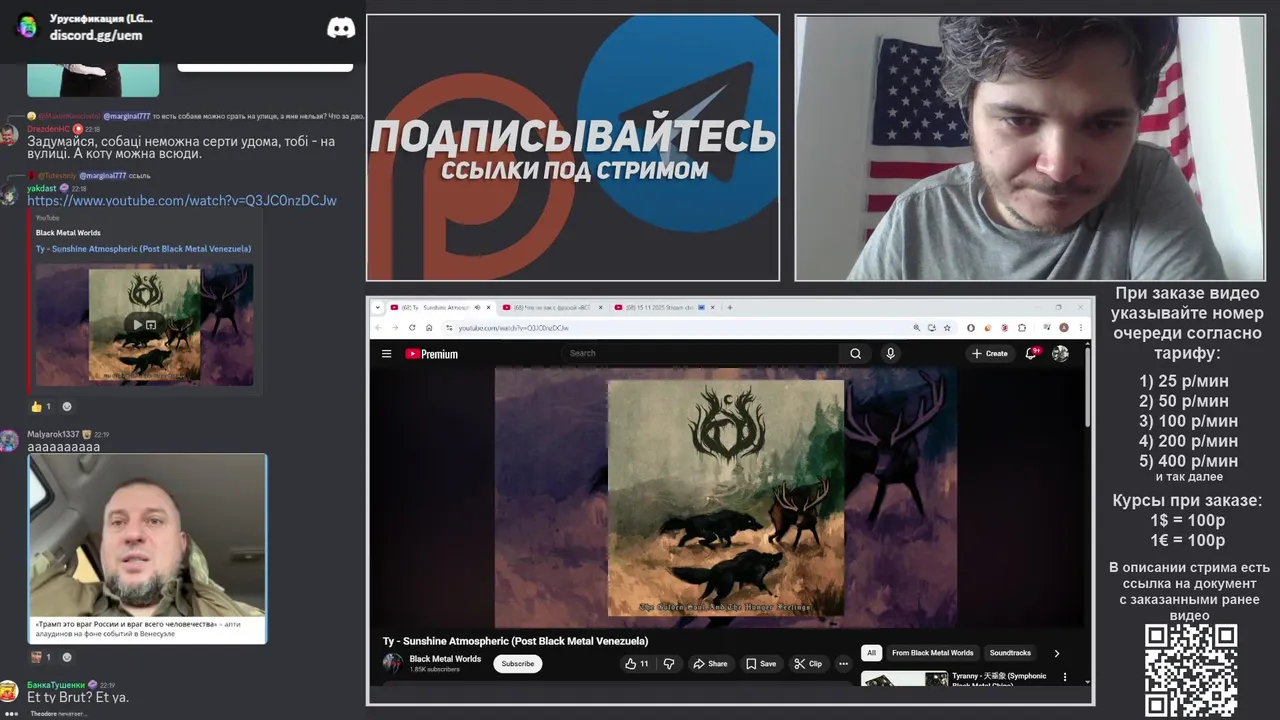Open 'Ty - Sunshine Atmospheric' embed title link
This screenshot has width=1280, height=720.
pos(143,249)
